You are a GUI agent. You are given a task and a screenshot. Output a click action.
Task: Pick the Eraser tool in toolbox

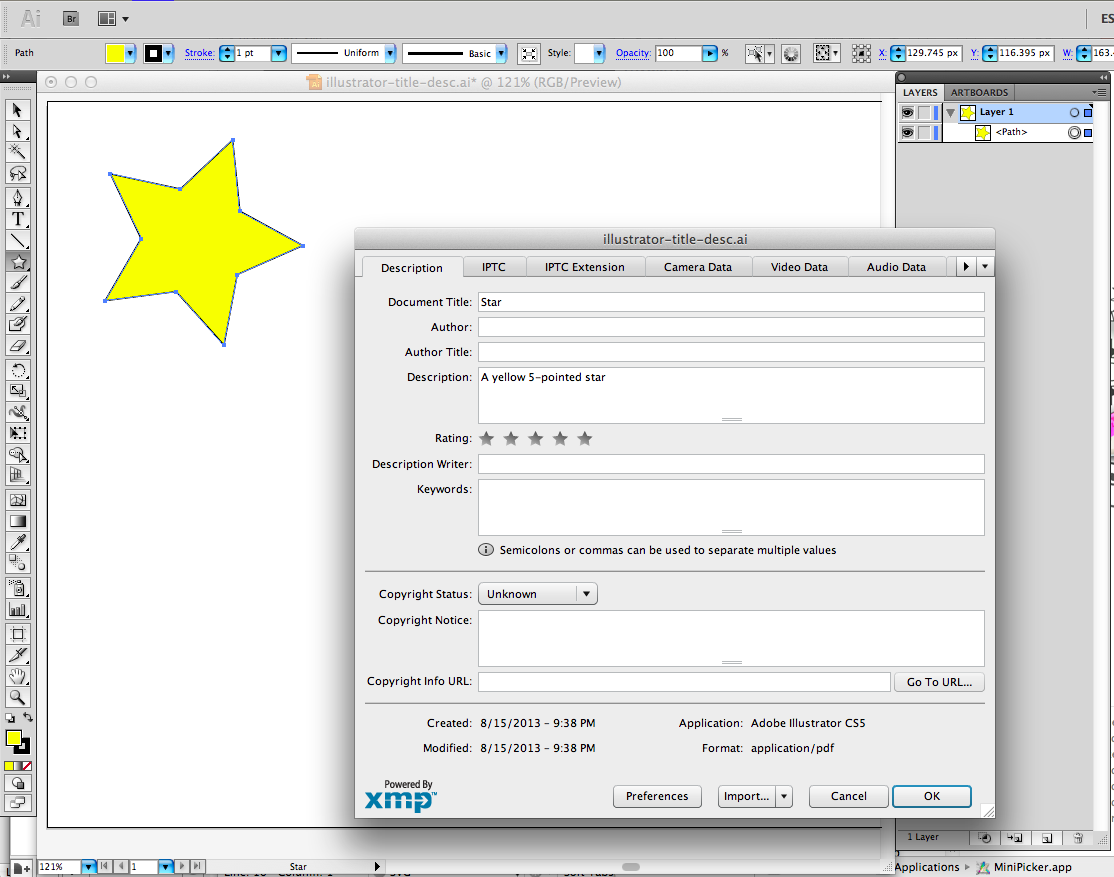[18, 345]
